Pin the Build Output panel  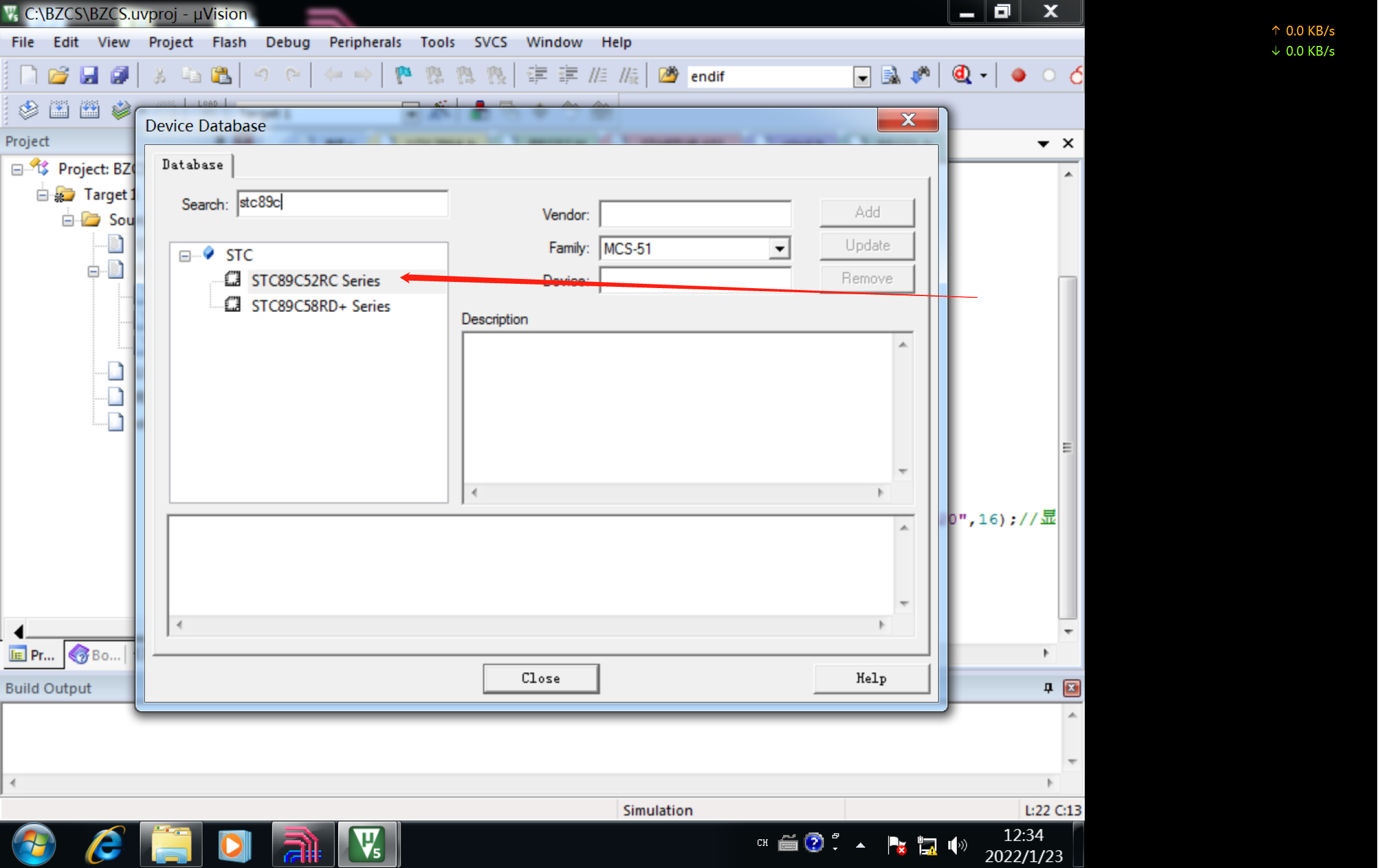(x=1048, y=688)
